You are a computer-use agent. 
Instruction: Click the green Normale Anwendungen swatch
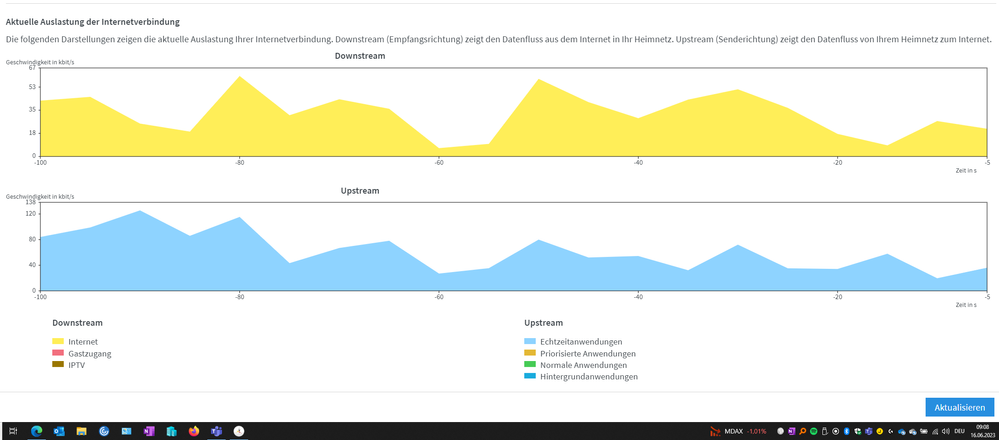pyautogui.click(x=529, y=365)
